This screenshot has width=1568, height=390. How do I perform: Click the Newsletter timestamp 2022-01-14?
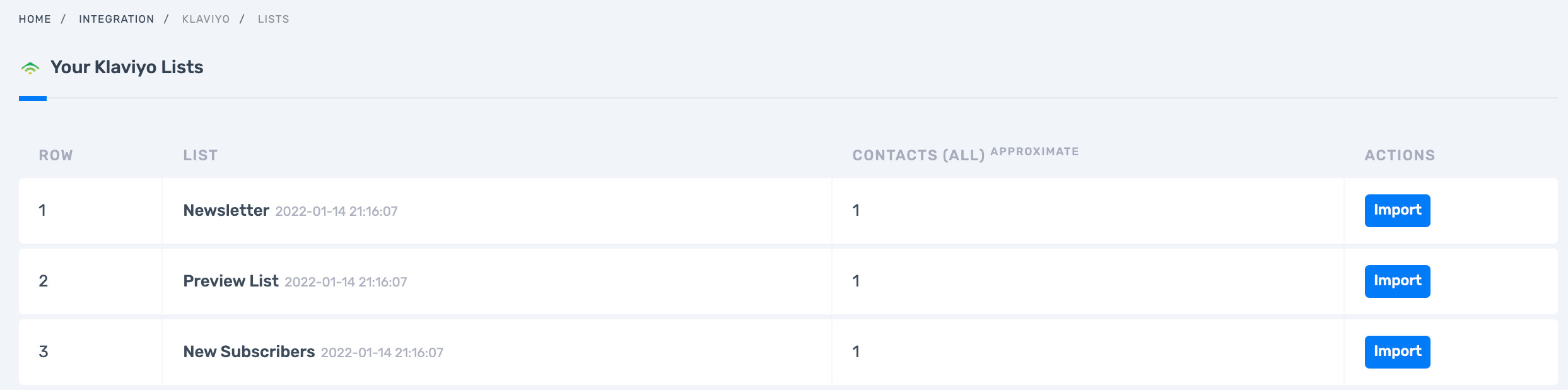tap(336, 211)
